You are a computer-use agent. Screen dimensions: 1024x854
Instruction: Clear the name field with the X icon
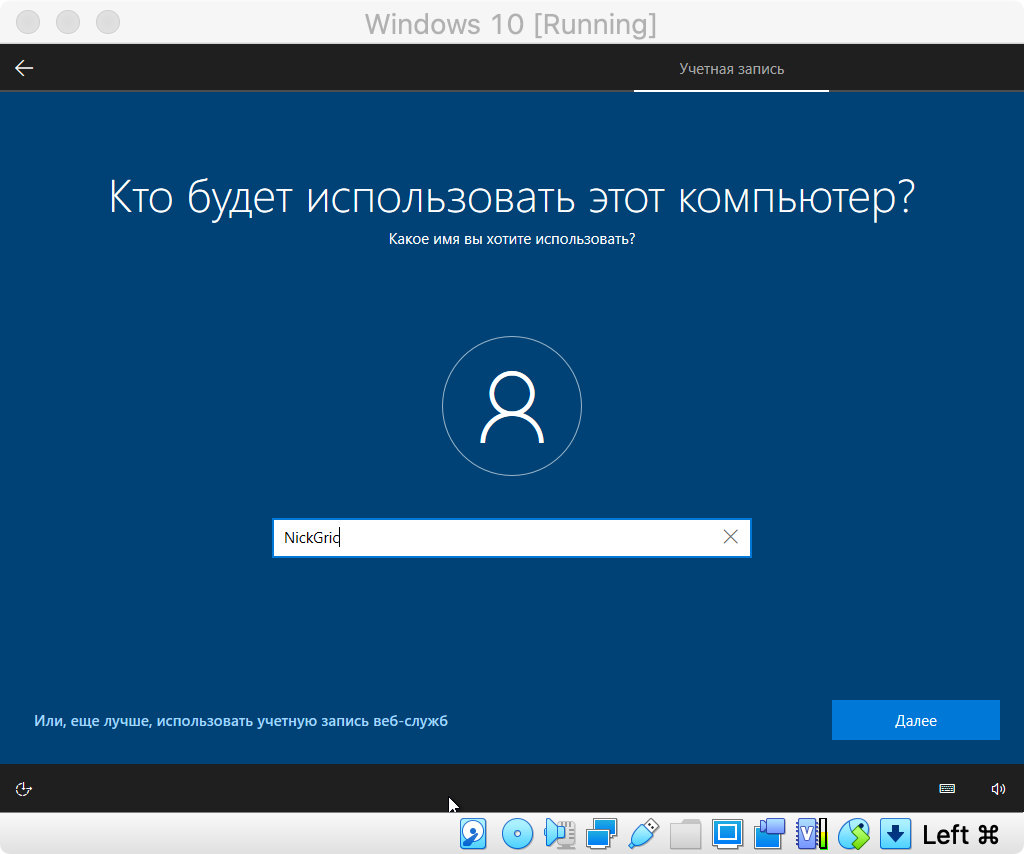(730, 537)
